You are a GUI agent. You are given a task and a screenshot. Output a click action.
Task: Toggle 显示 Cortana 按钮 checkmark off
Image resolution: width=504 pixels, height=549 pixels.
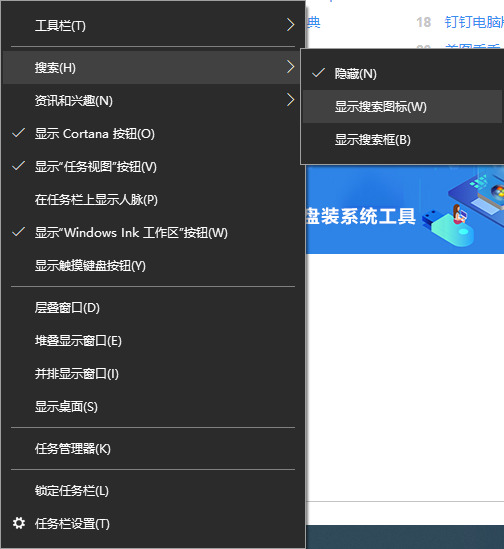19,133
